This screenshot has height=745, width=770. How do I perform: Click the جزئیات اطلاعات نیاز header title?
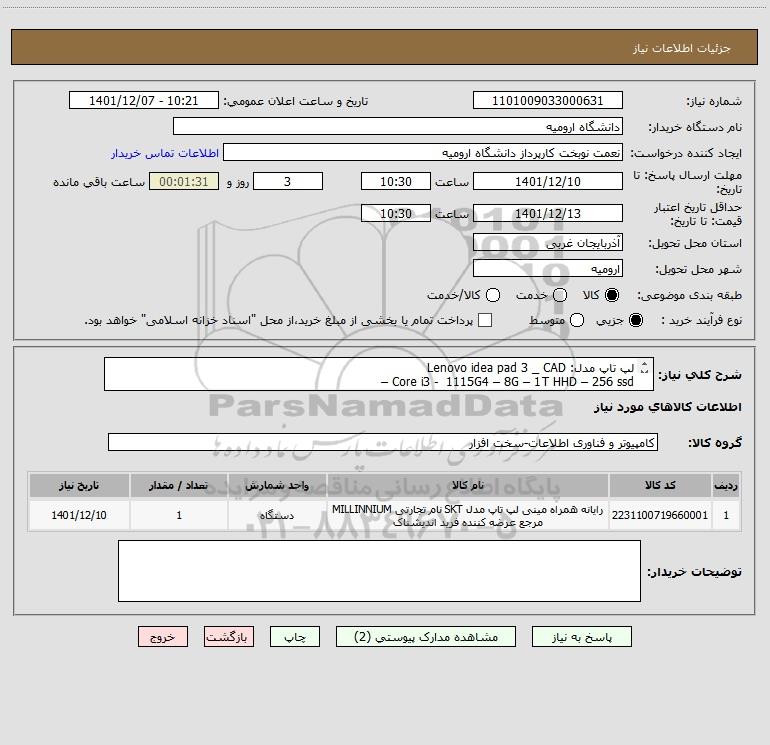click(682, 48)
